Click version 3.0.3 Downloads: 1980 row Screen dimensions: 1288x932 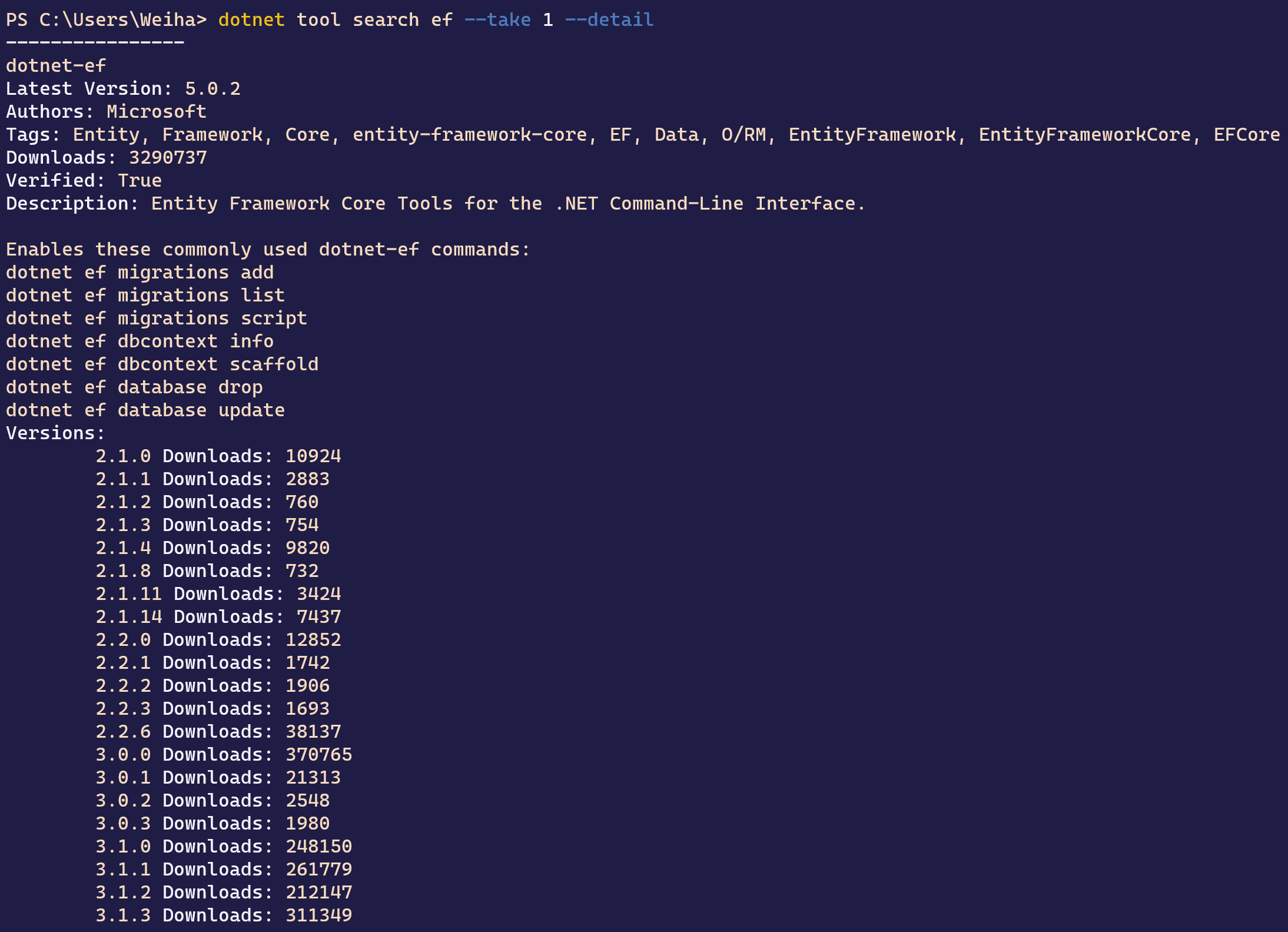pyautogui.click(x=213, y=823)
